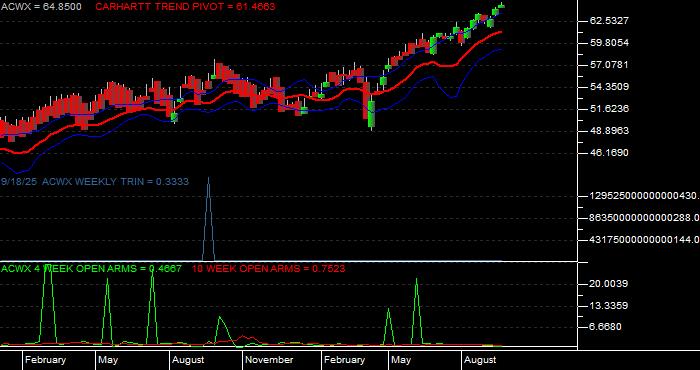
Task: Select the 59.8054 price axis value
Action: [x=609, y=42]
